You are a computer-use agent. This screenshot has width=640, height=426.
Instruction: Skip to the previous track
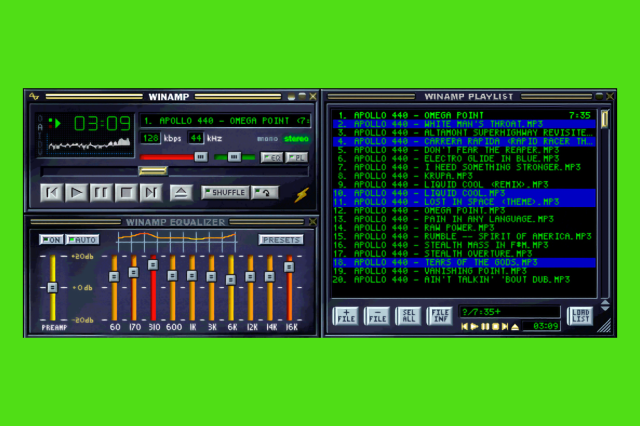click(52, 192)
